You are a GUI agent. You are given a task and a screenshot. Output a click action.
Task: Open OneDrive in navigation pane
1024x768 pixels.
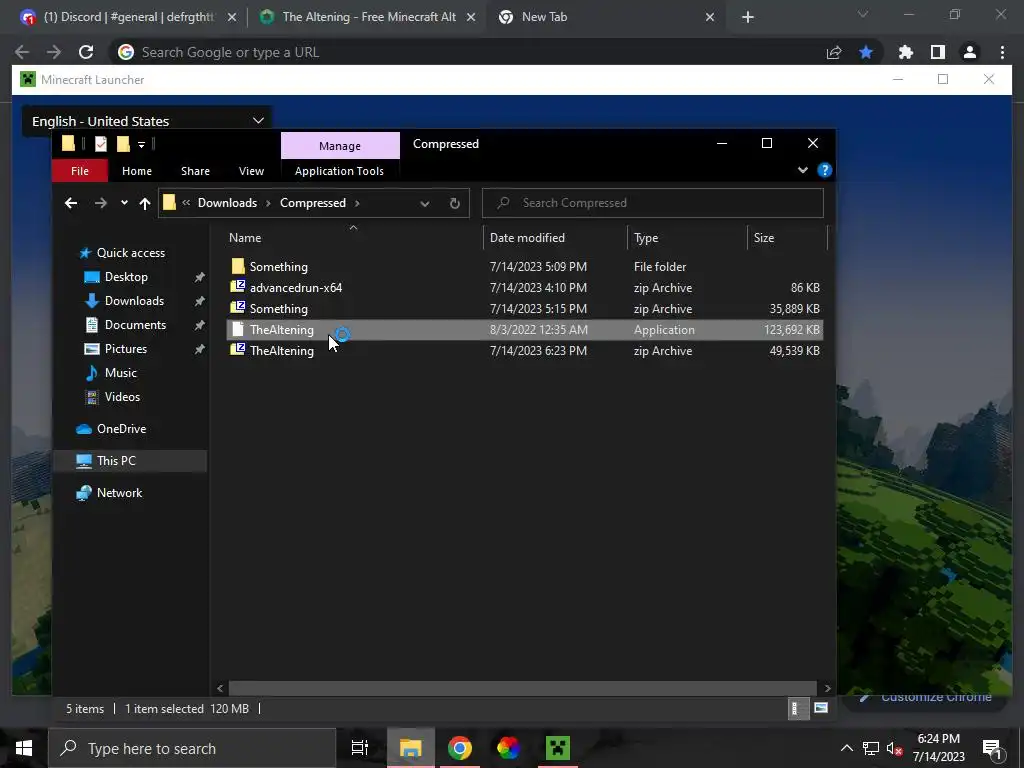pos(121,429)
